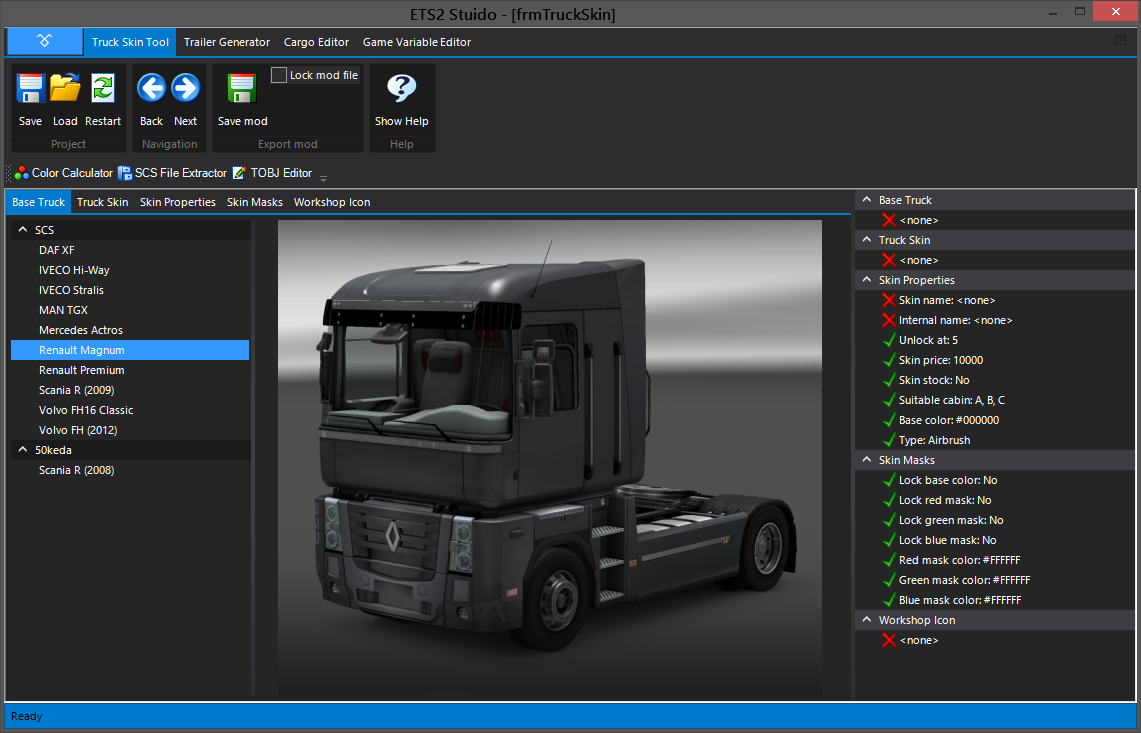Open the Color Calculator tool
The height and width of the screenshot is (733, 1141).
(x=64, y=172)
